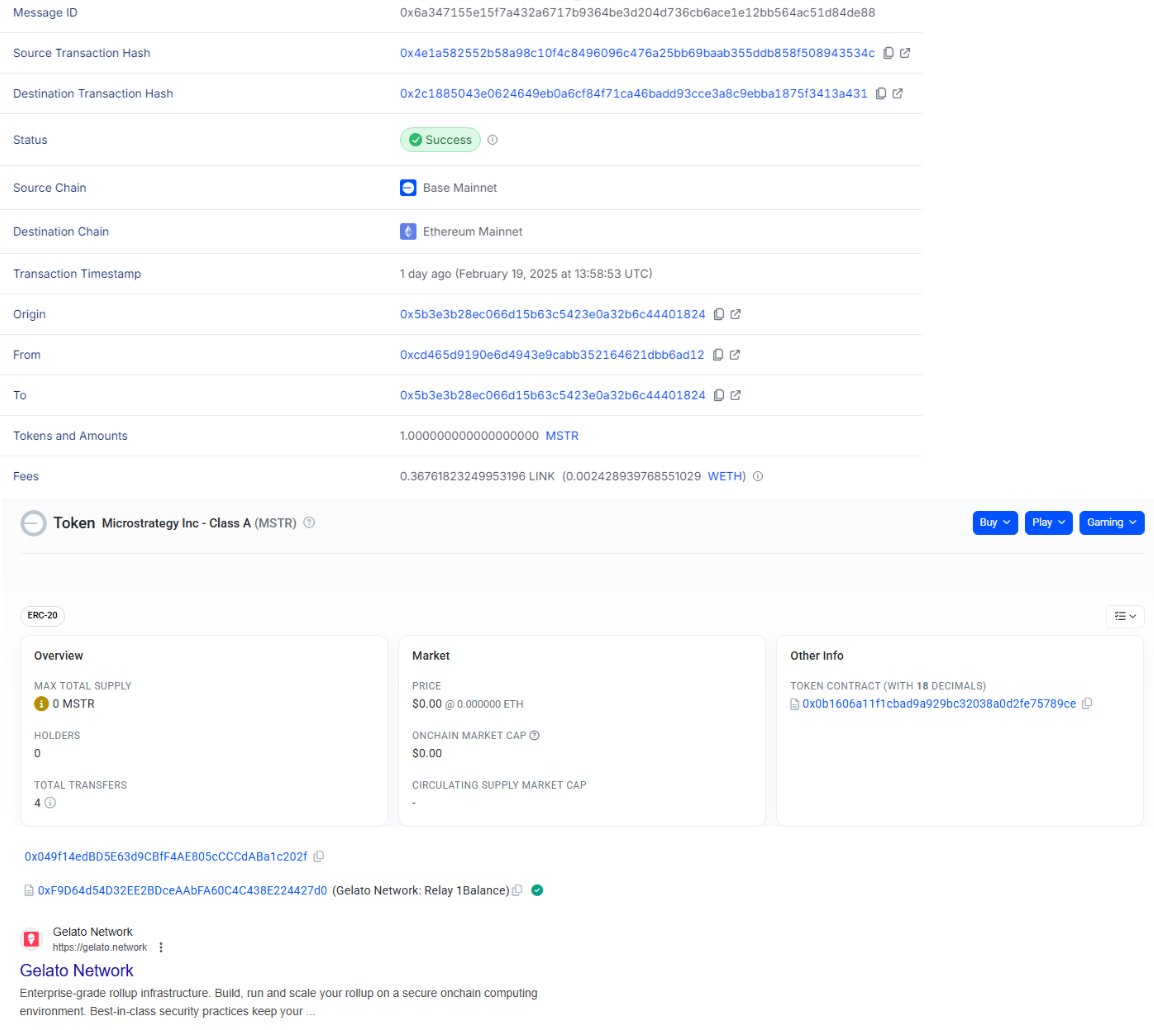1154x1030 pixels.
Task: Open the list view options dropdown
Action: 1125,616
